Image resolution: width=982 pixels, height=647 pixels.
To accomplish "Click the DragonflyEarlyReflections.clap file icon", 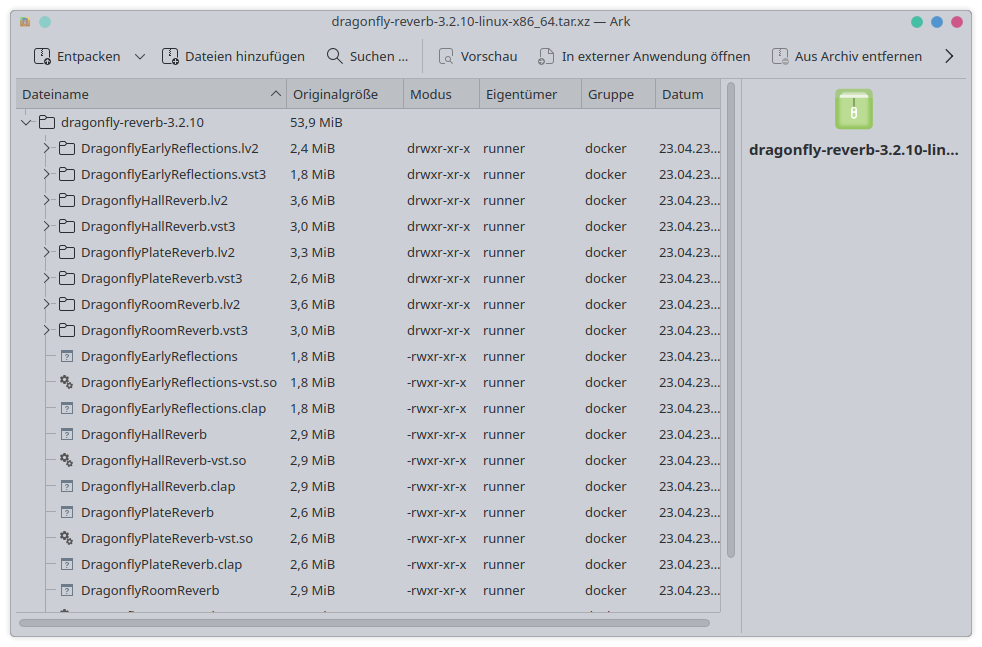I will point(67,408).
